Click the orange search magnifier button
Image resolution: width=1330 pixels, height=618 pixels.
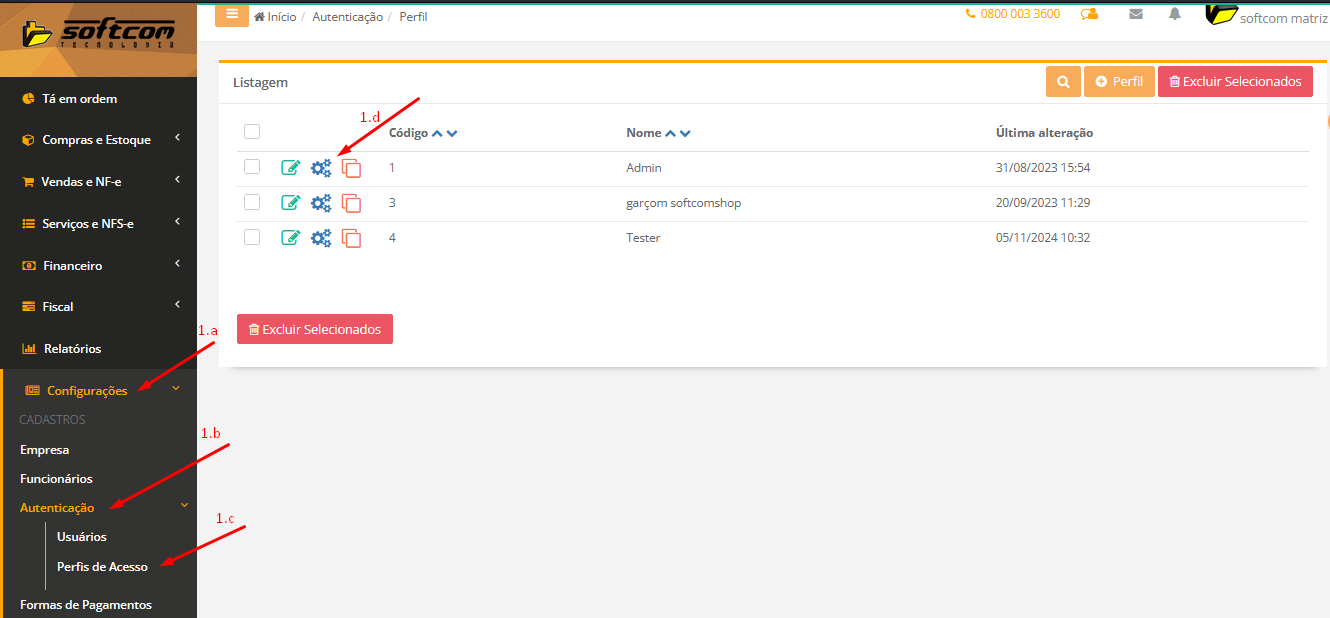point(1063,82)
